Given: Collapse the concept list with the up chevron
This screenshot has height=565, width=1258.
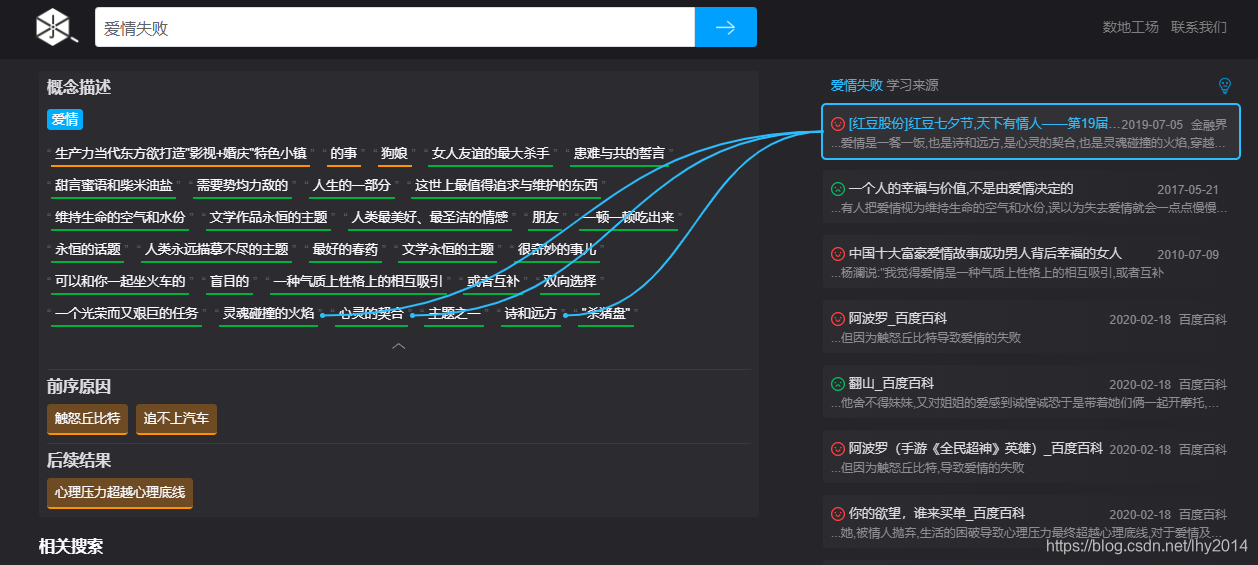Looking at the screenshot, I should point(399,346).
